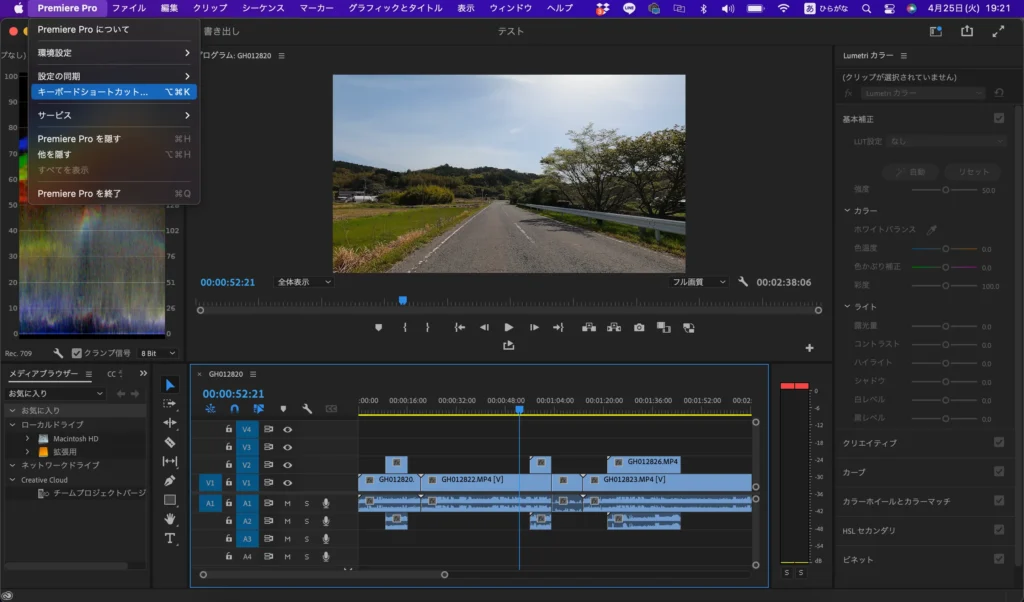Open the シーケンス menu
The image size is (1024, 602).
point(264,8)
